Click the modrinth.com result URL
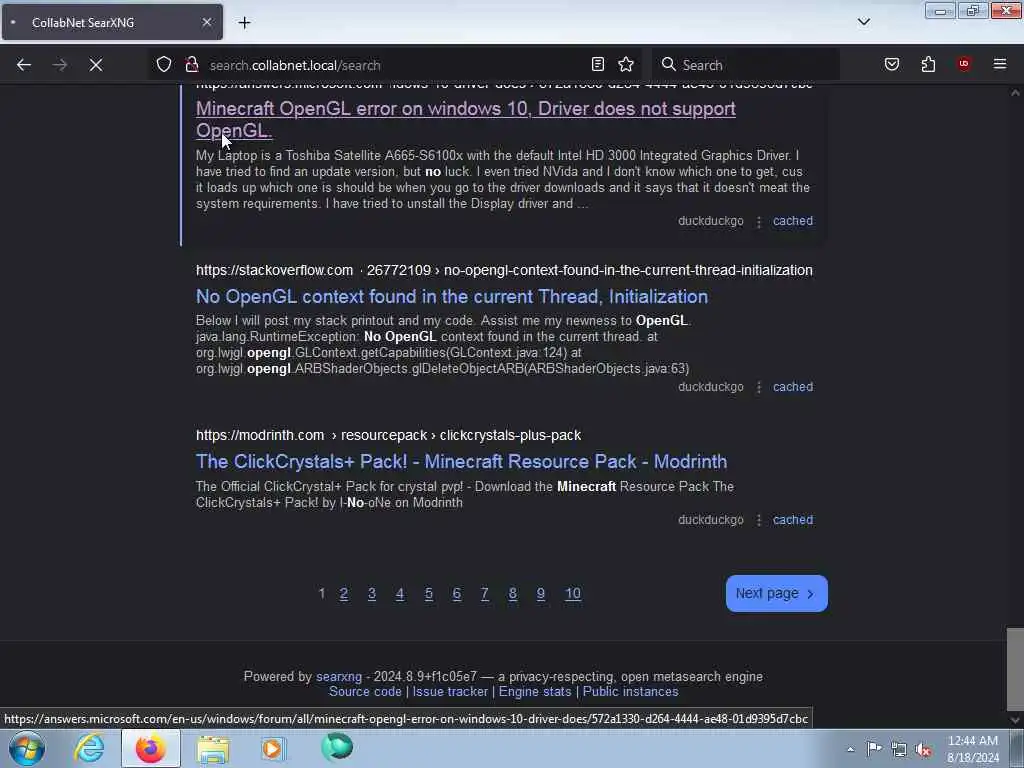This screenshot has width=1024, height=768. (x=389, y=436)
